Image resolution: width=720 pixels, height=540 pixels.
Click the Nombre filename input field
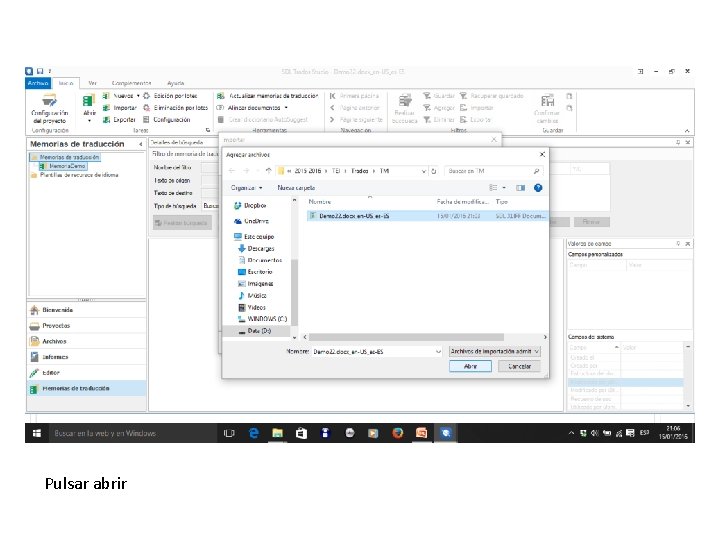(x=373, y=351)
